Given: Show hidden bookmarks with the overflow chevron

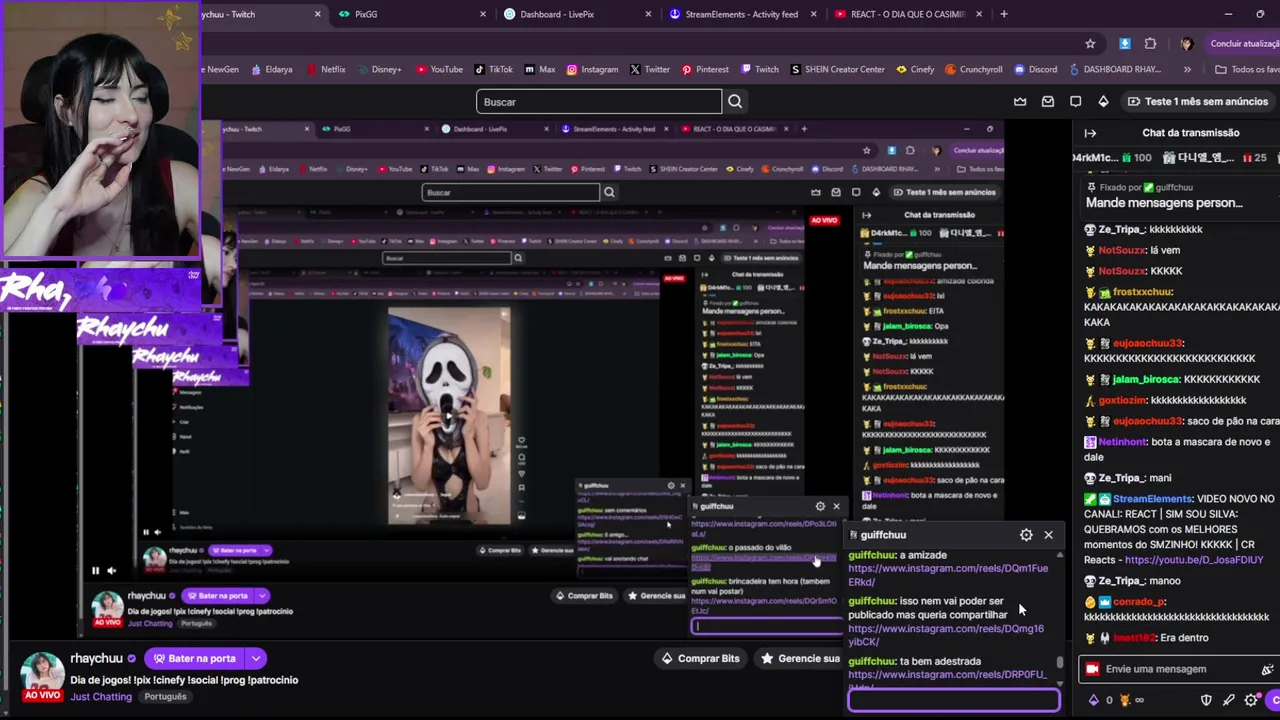Looking at the screenshot, I should [1187, 69].
